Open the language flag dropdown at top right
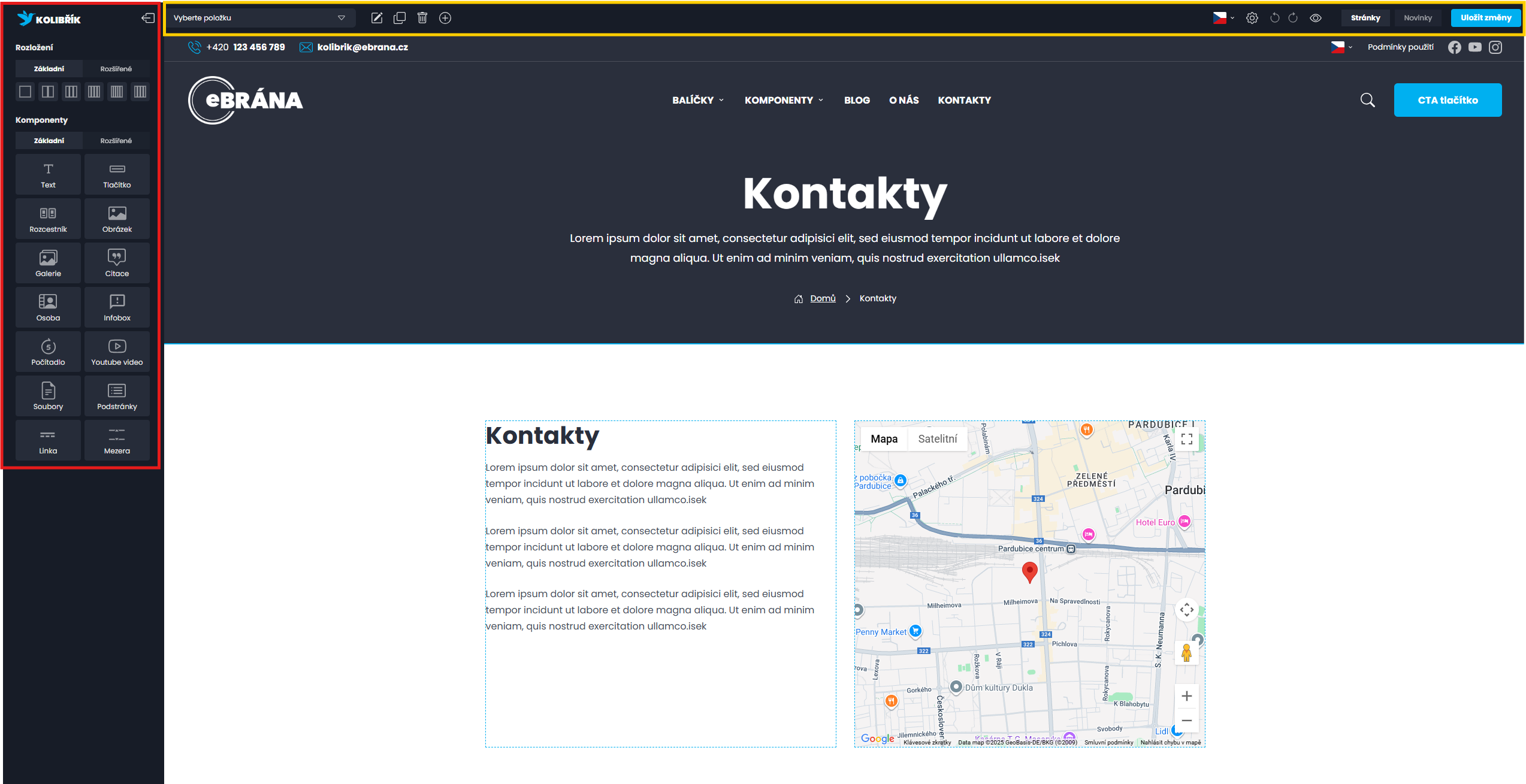The height and width of the screenshot is (784, 1526). (1223, 17)
